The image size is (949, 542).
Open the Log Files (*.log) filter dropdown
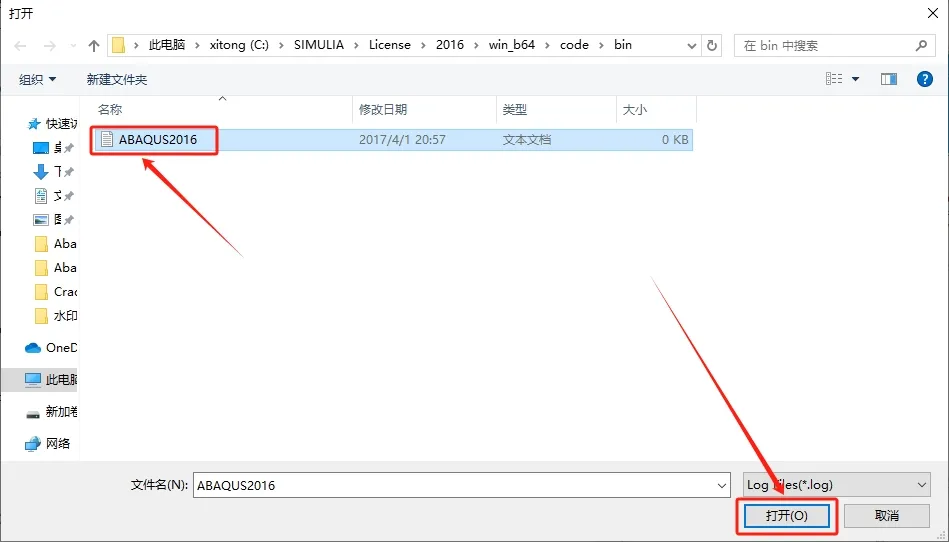[x=836, y=485]
